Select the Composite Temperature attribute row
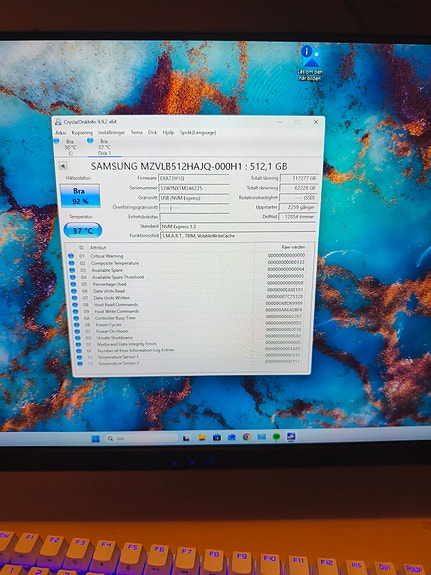This screenshot has width=431, height=575. 187,263
